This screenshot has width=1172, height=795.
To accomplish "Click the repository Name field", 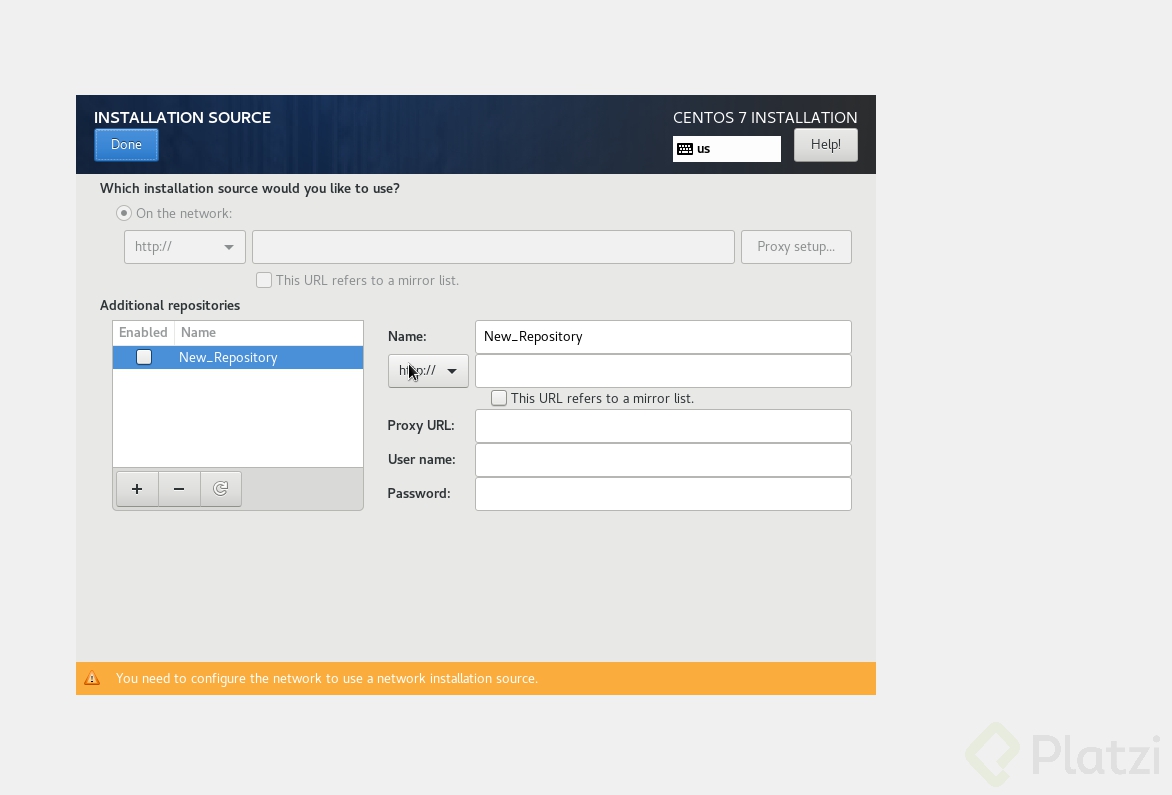I will point(663,337).
